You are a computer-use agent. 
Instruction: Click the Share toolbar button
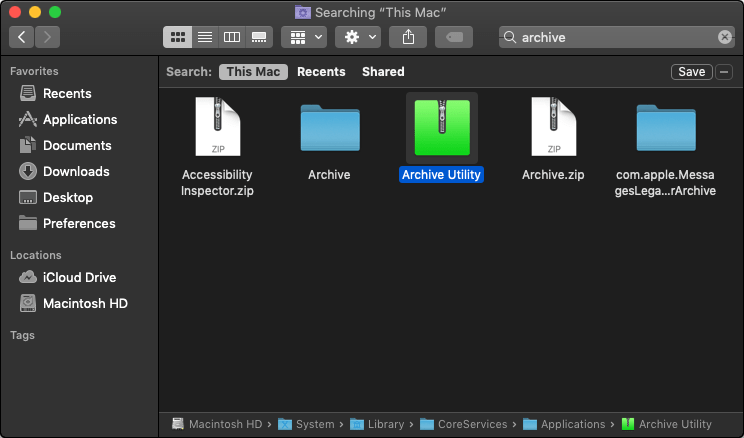(408, 37)
